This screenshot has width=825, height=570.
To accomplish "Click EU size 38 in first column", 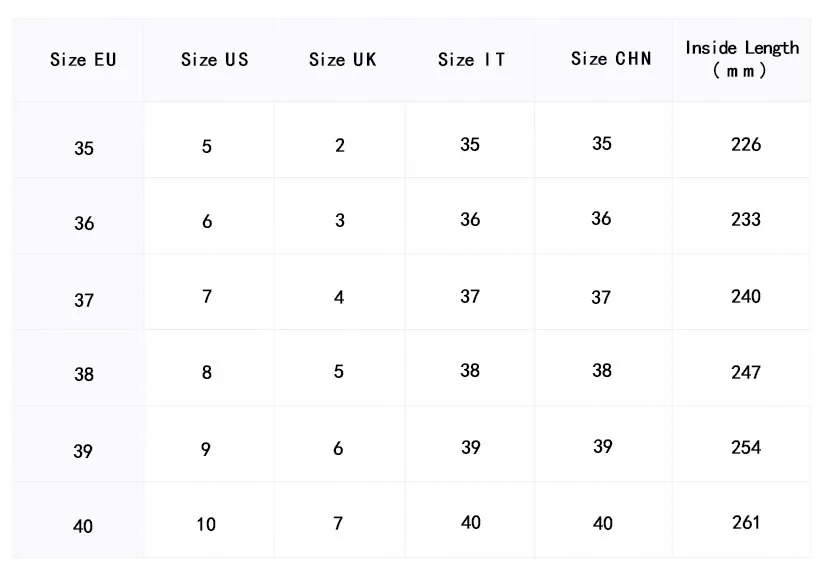I will (84, 375).
